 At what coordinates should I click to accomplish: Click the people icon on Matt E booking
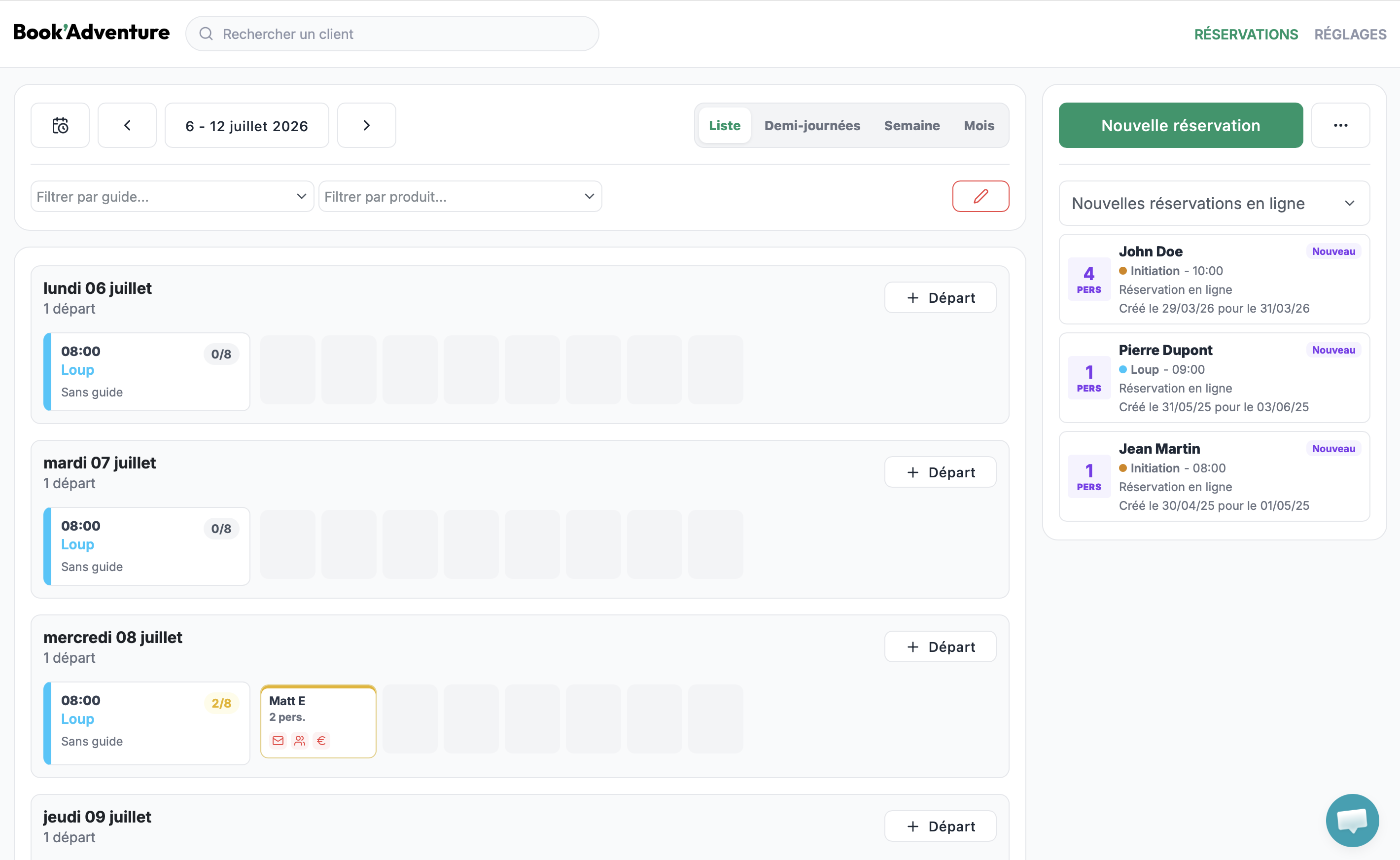[300, 741]
